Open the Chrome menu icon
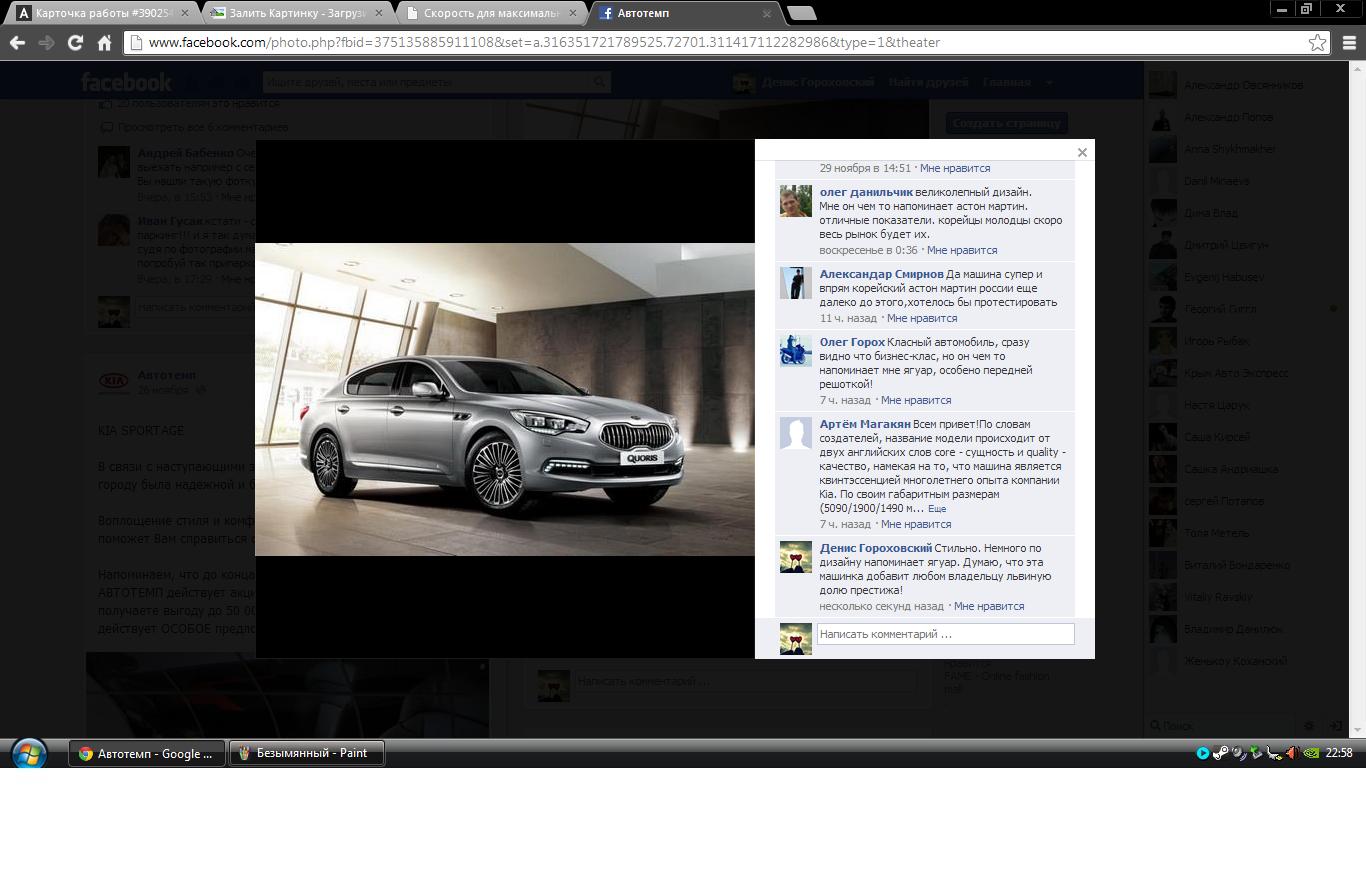This screenshot has width=1366, height=878. pyautogui.click(x=1349, y=42)
